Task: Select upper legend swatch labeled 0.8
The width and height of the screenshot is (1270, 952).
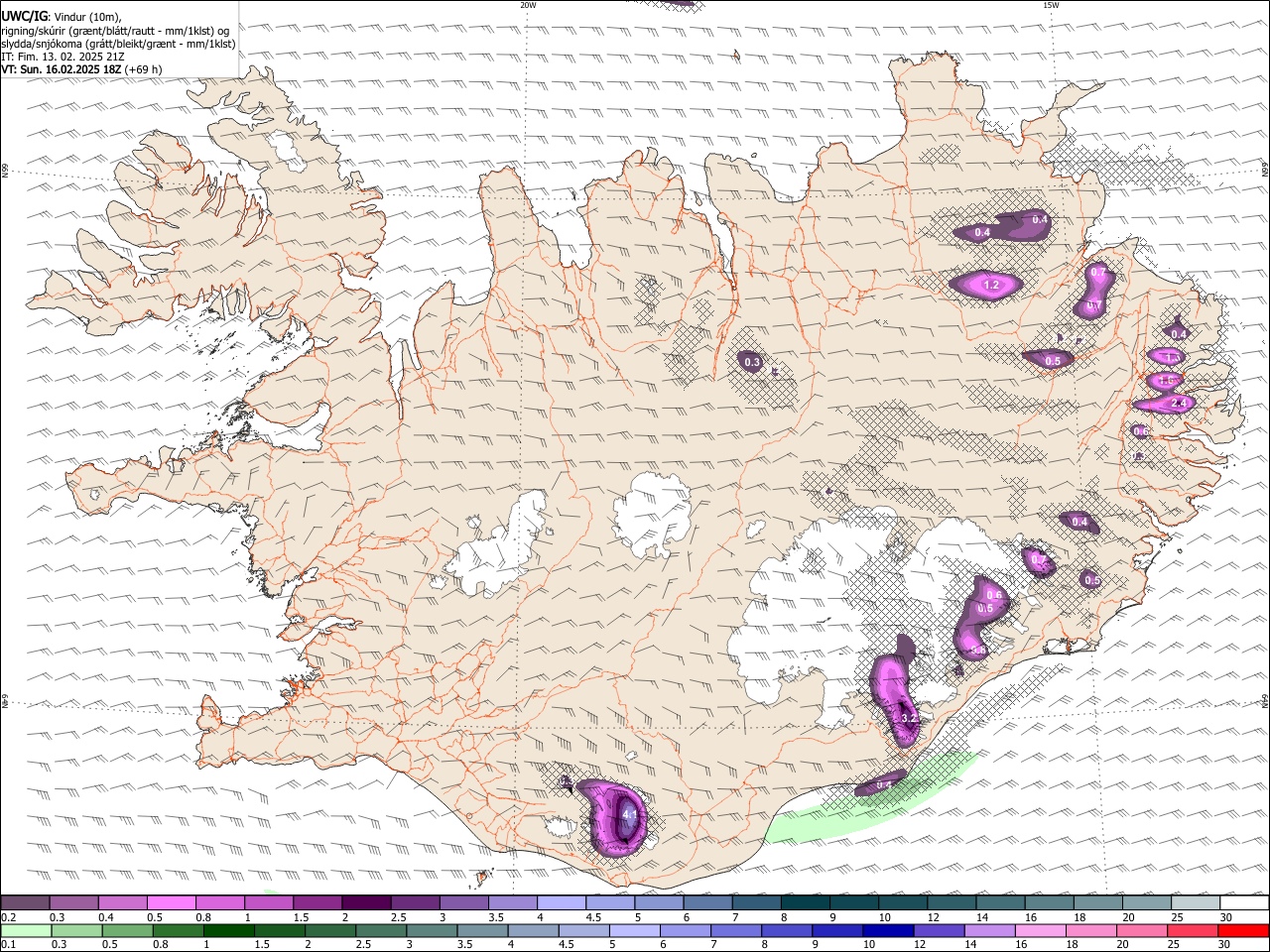Action: 220,902
